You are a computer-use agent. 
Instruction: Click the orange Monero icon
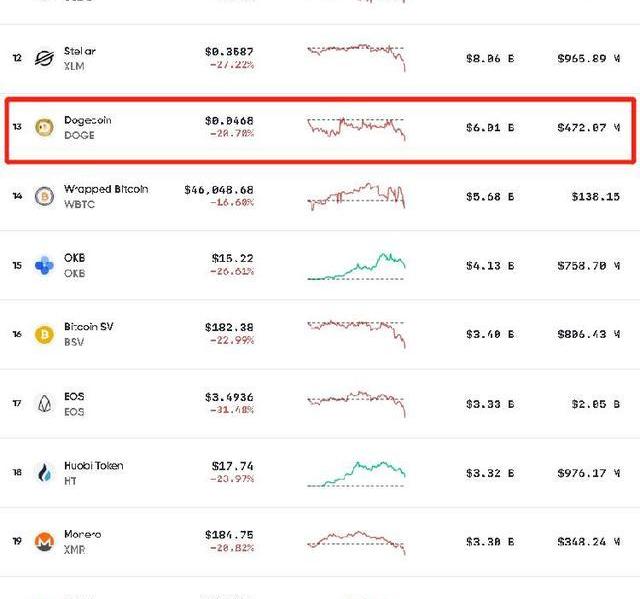point(44,541)
